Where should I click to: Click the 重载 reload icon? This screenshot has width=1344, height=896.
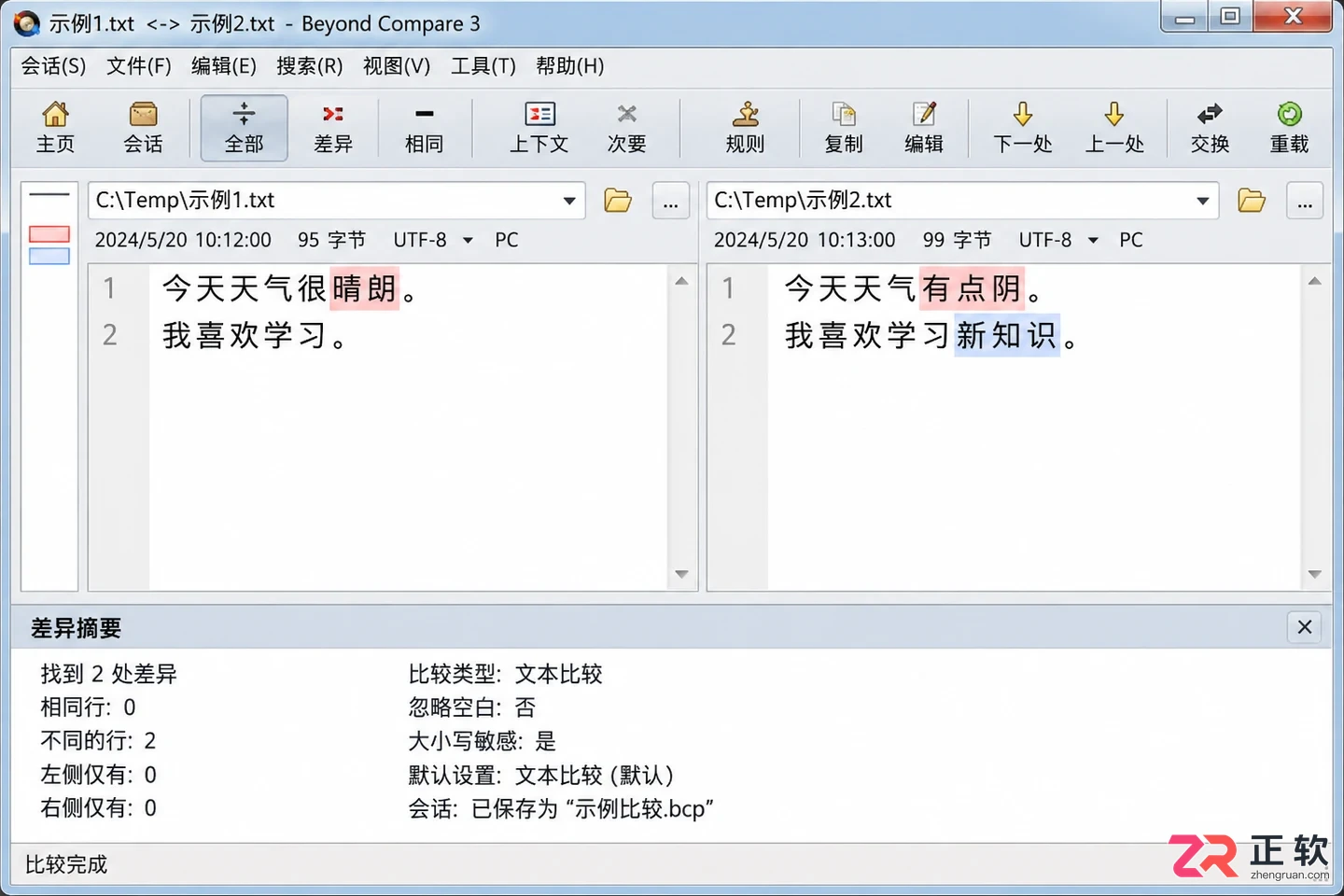coord(1289,128)
